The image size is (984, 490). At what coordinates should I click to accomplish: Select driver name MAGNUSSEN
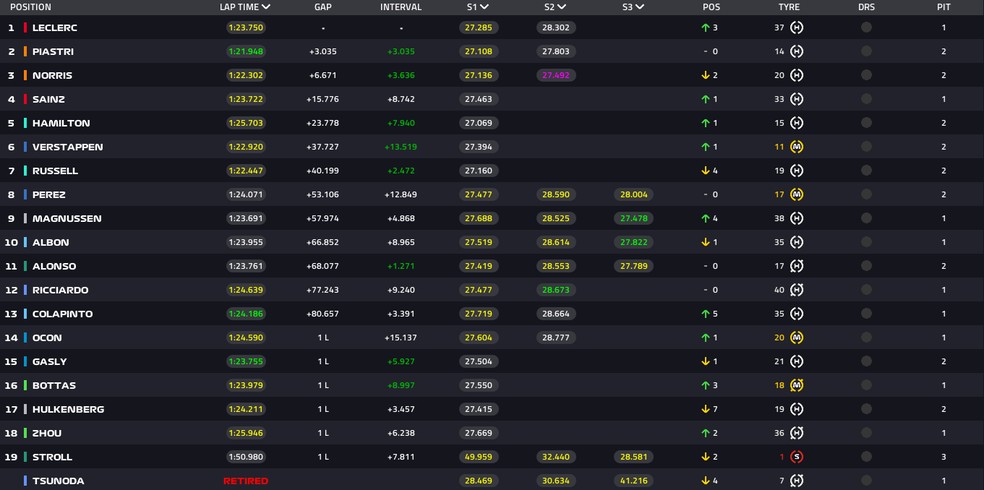click(67, 219)
